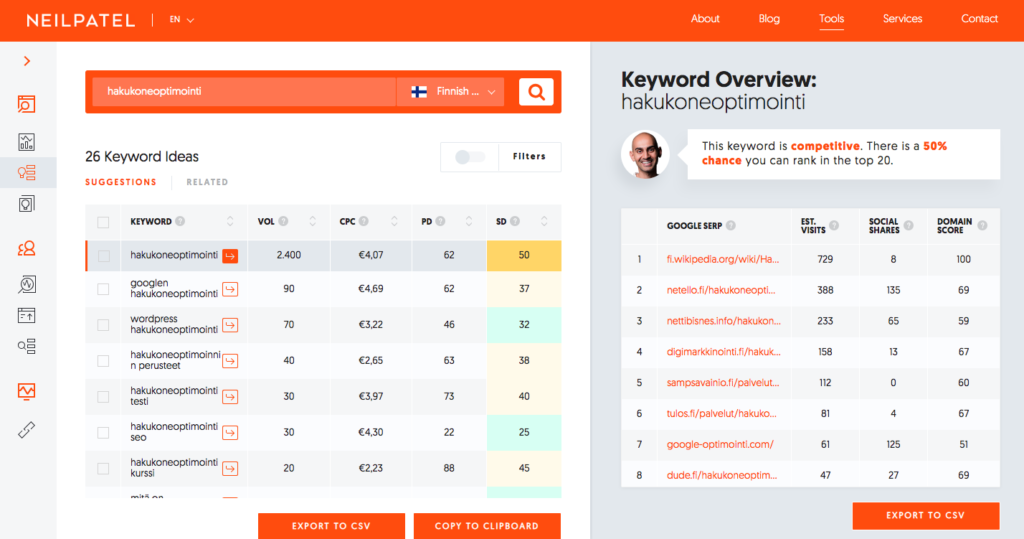Expand the left sidebar with chevron arrow
Screen dimensions: 1024x539
click(x=27, y=61)
